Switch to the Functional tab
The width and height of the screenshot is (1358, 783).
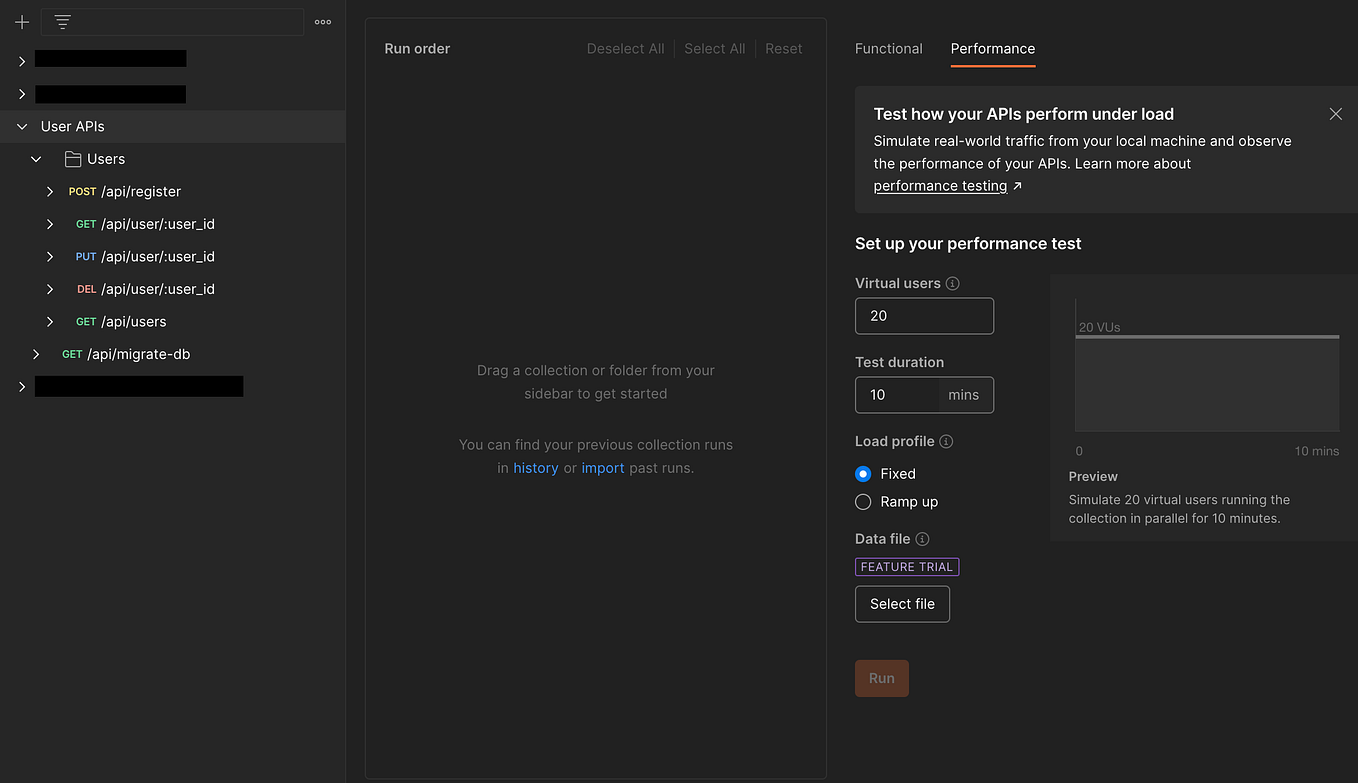point(888,48)
